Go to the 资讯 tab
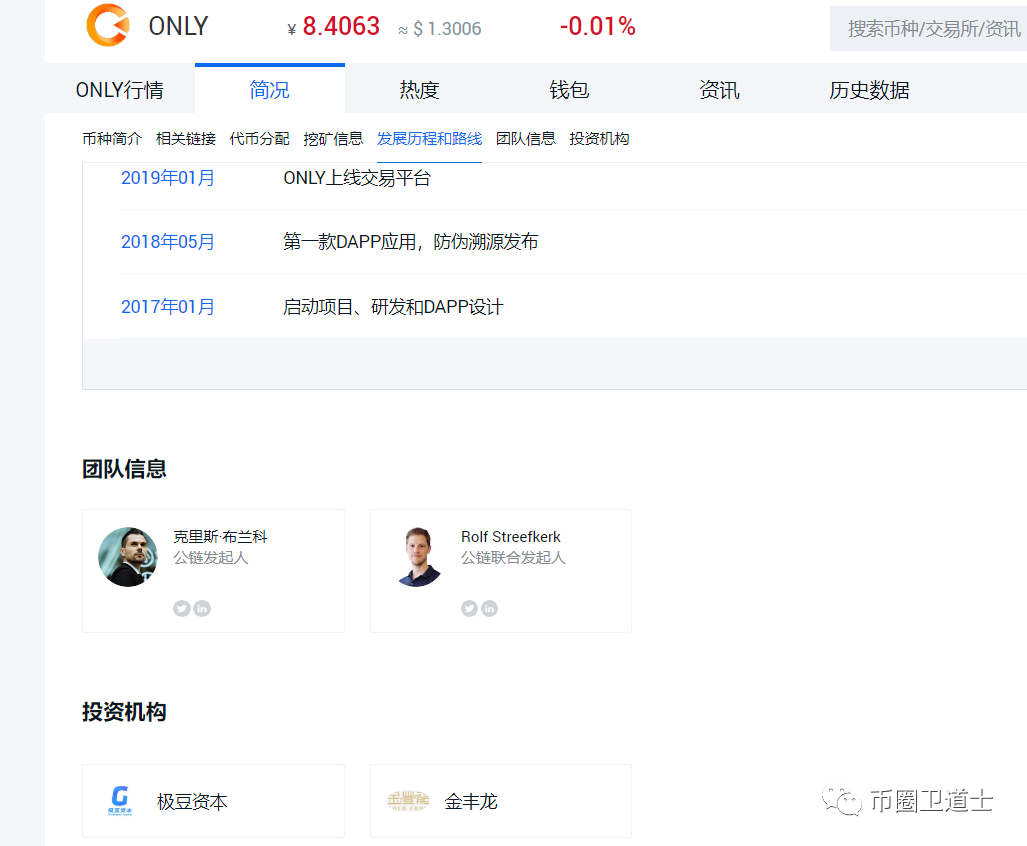The width and height of the screenshot is (1027, 846). (x=719, y=90)
